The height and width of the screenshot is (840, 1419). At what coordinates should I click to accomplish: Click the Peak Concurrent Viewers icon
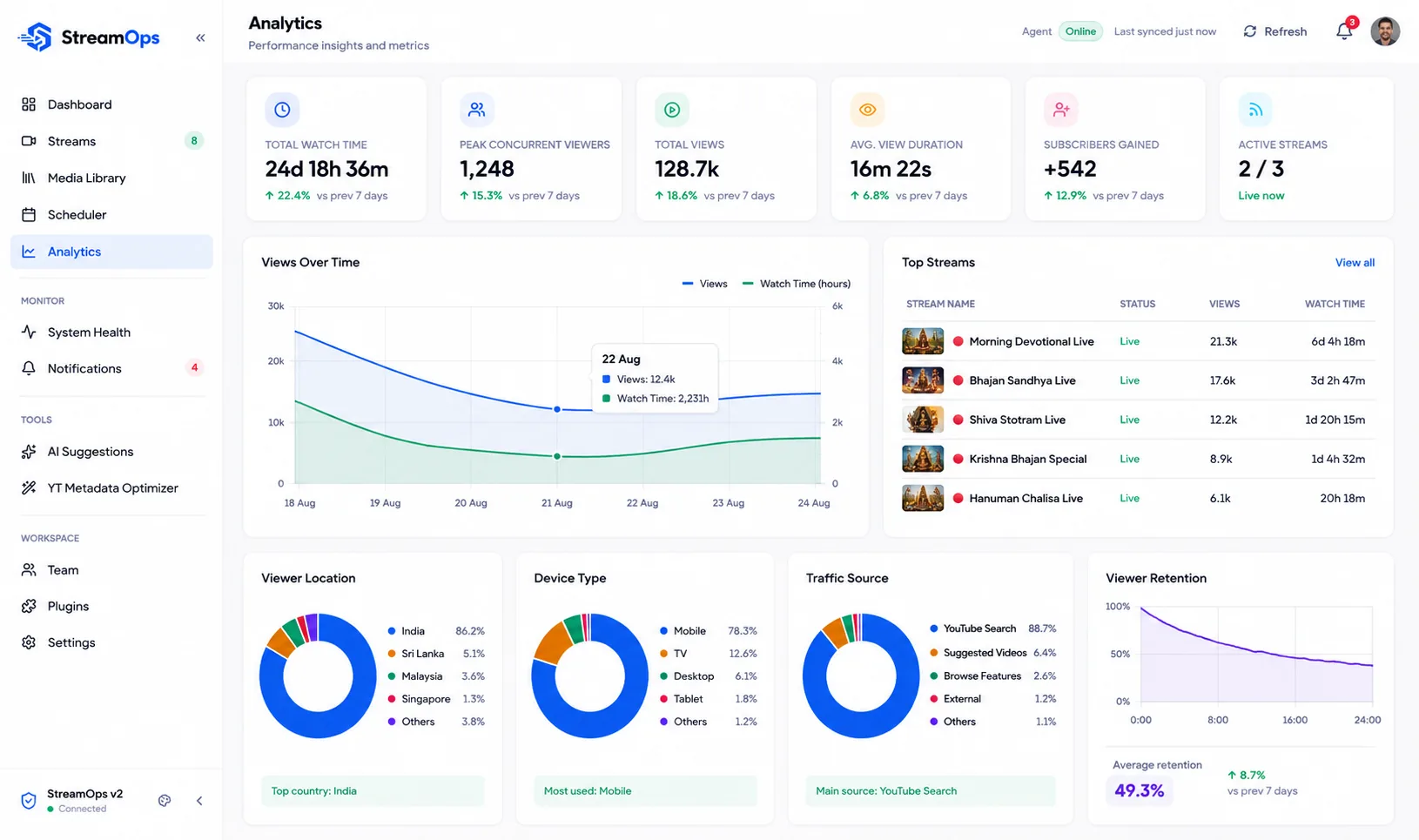coord(476,110)
